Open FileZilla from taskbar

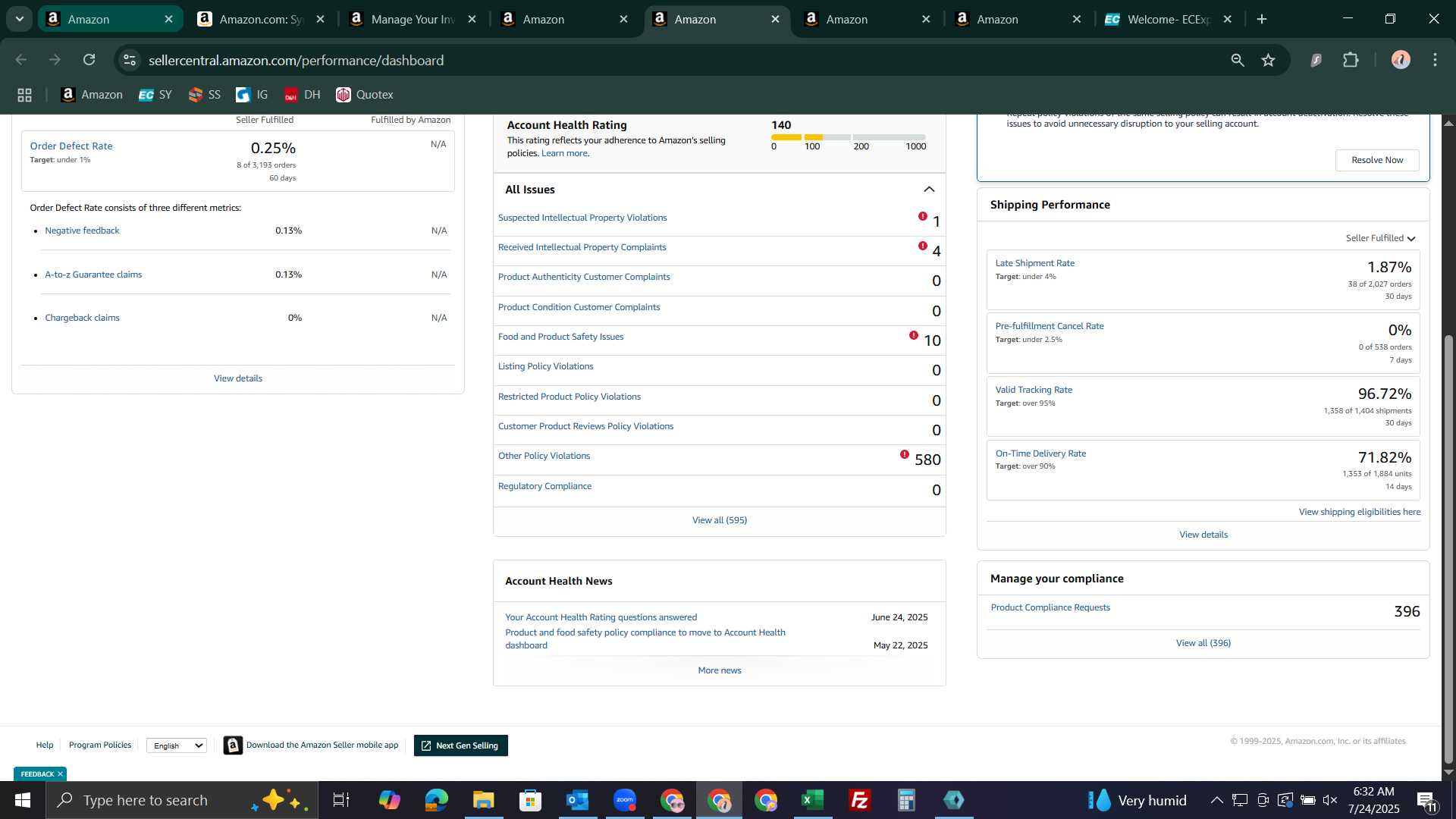tap(860, 800)
